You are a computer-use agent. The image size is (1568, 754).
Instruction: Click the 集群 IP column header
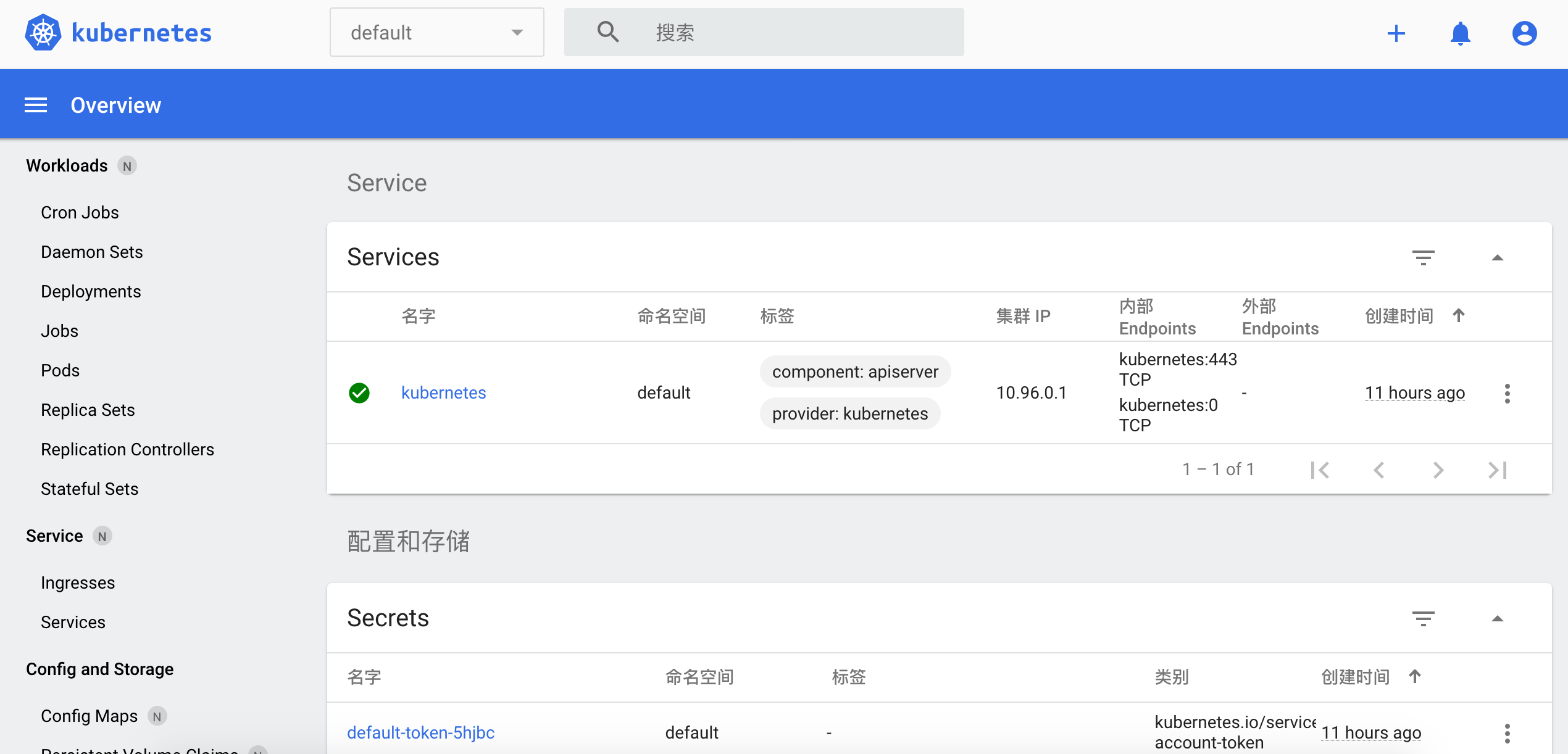[1023, 316]
